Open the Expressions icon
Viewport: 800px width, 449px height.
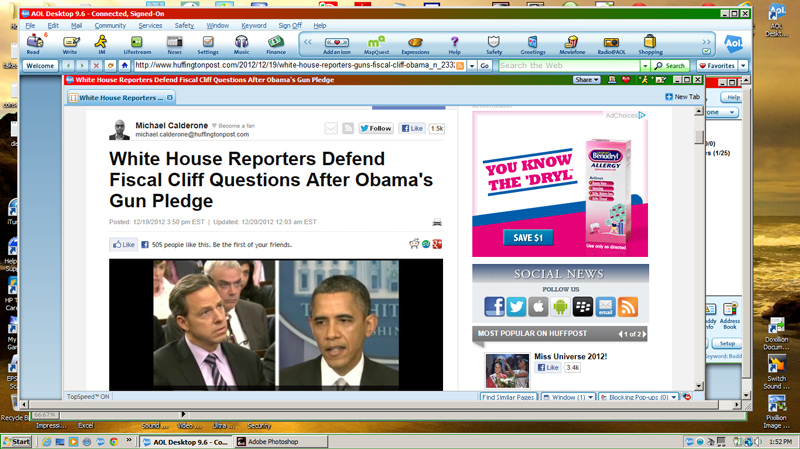[415, 45]
